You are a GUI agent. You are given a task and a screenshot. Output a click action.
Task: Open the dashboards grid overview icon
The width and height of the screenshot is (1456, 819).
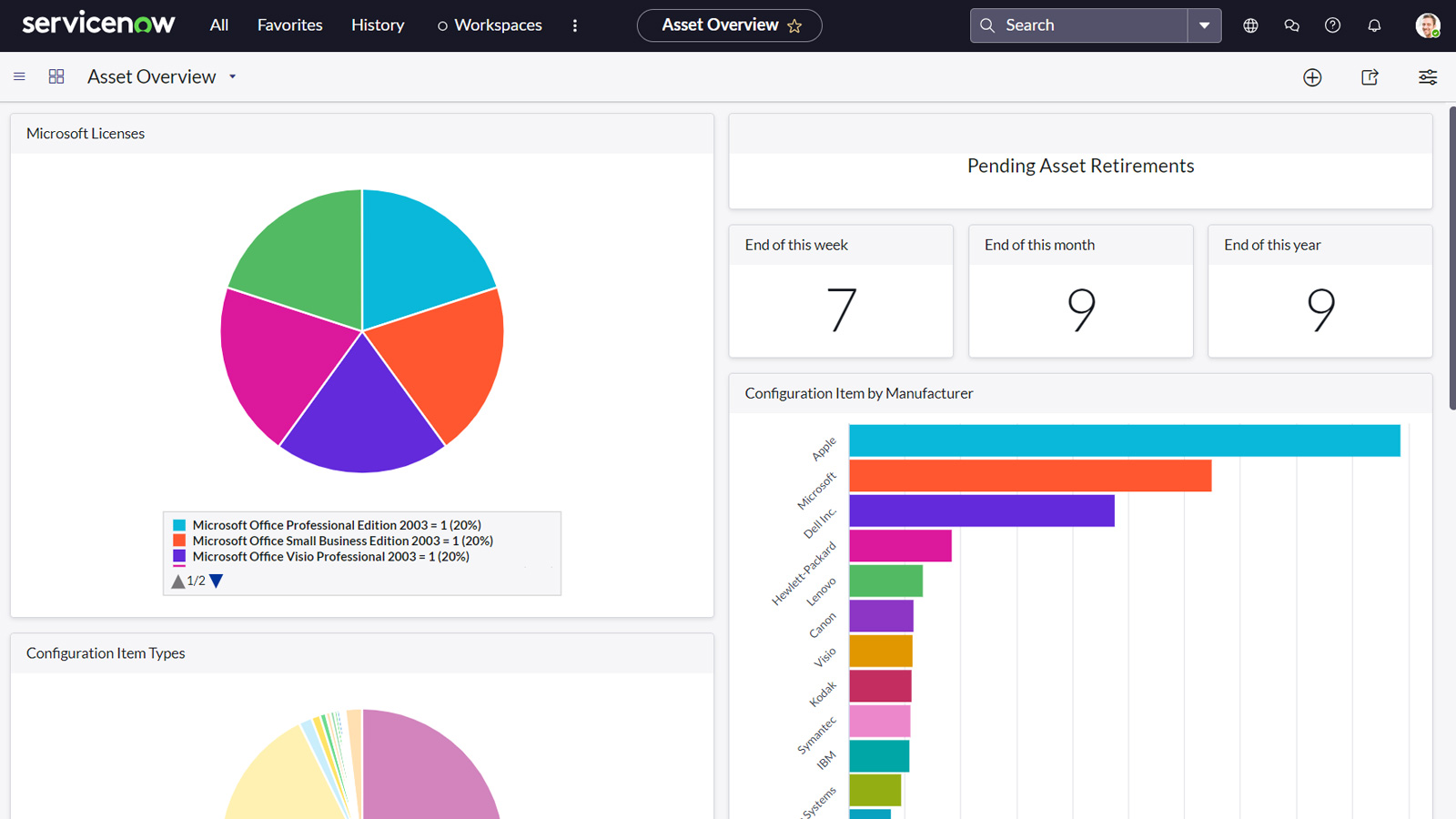tap(56, 76)
